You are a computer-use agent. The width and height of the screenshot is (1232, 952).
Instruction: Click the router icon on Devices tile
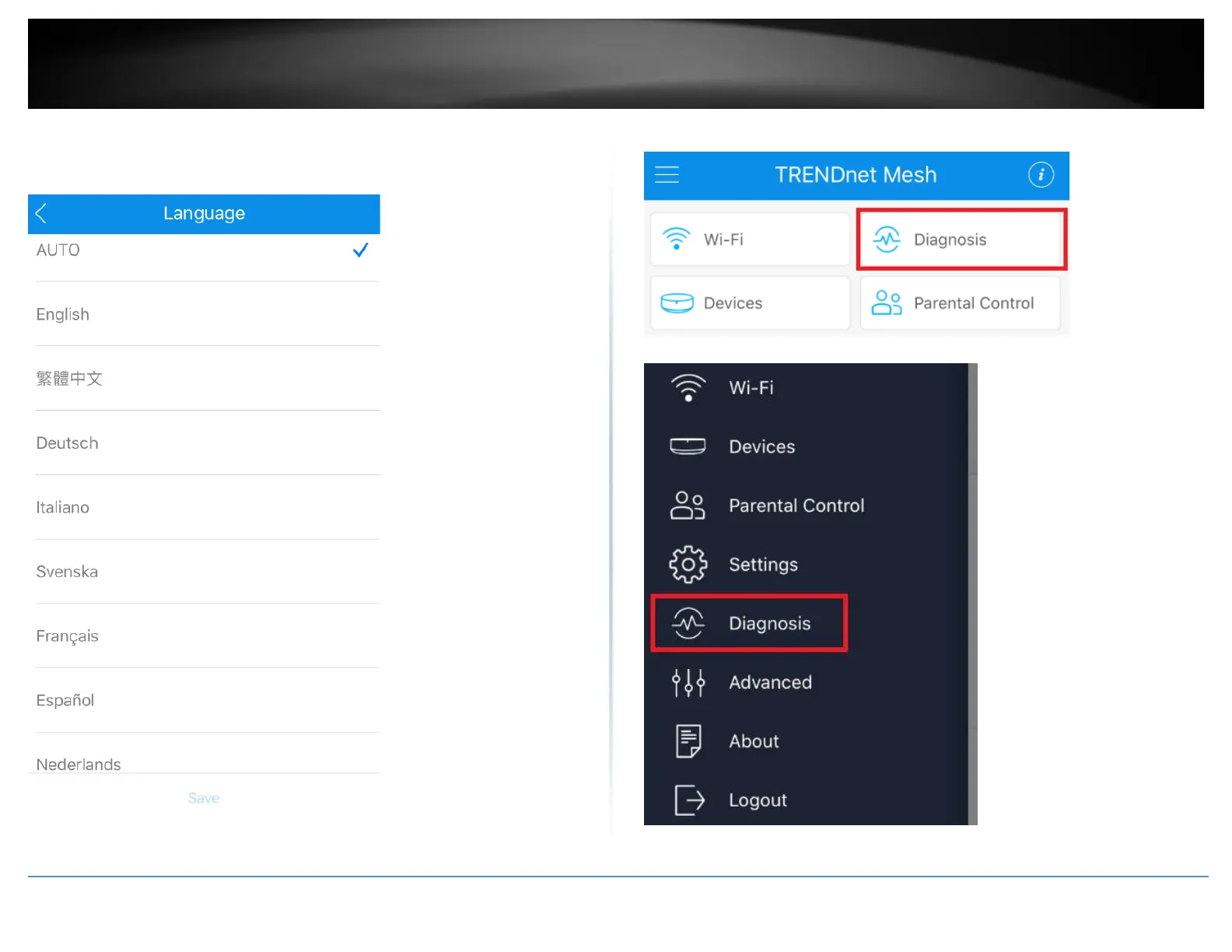tap(677, 303)
